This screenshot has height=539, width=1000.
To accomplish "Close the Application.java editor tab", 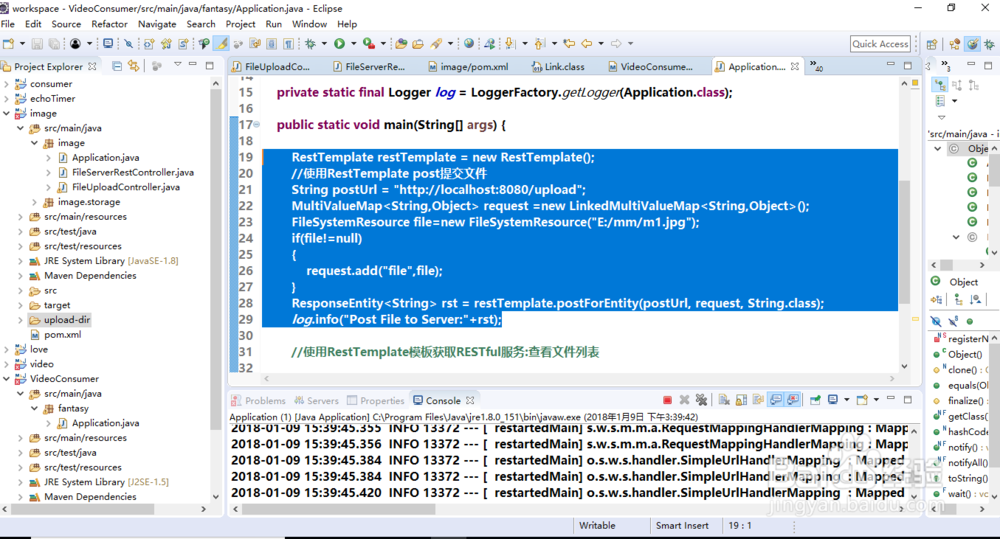I will pyautogui.click(x=795, y=66).
